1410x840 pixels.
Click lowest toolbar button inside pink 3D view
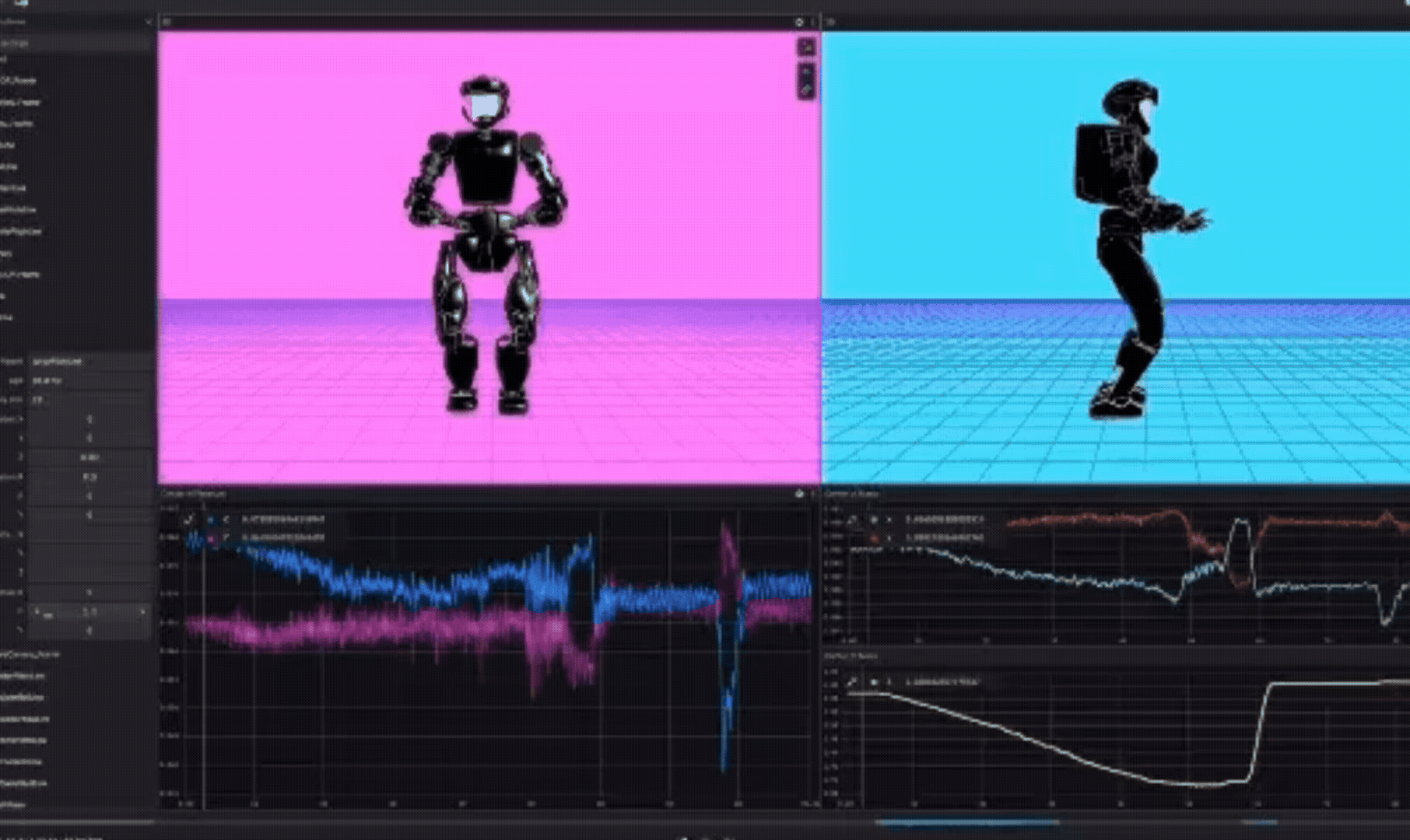tap(807, 89)
